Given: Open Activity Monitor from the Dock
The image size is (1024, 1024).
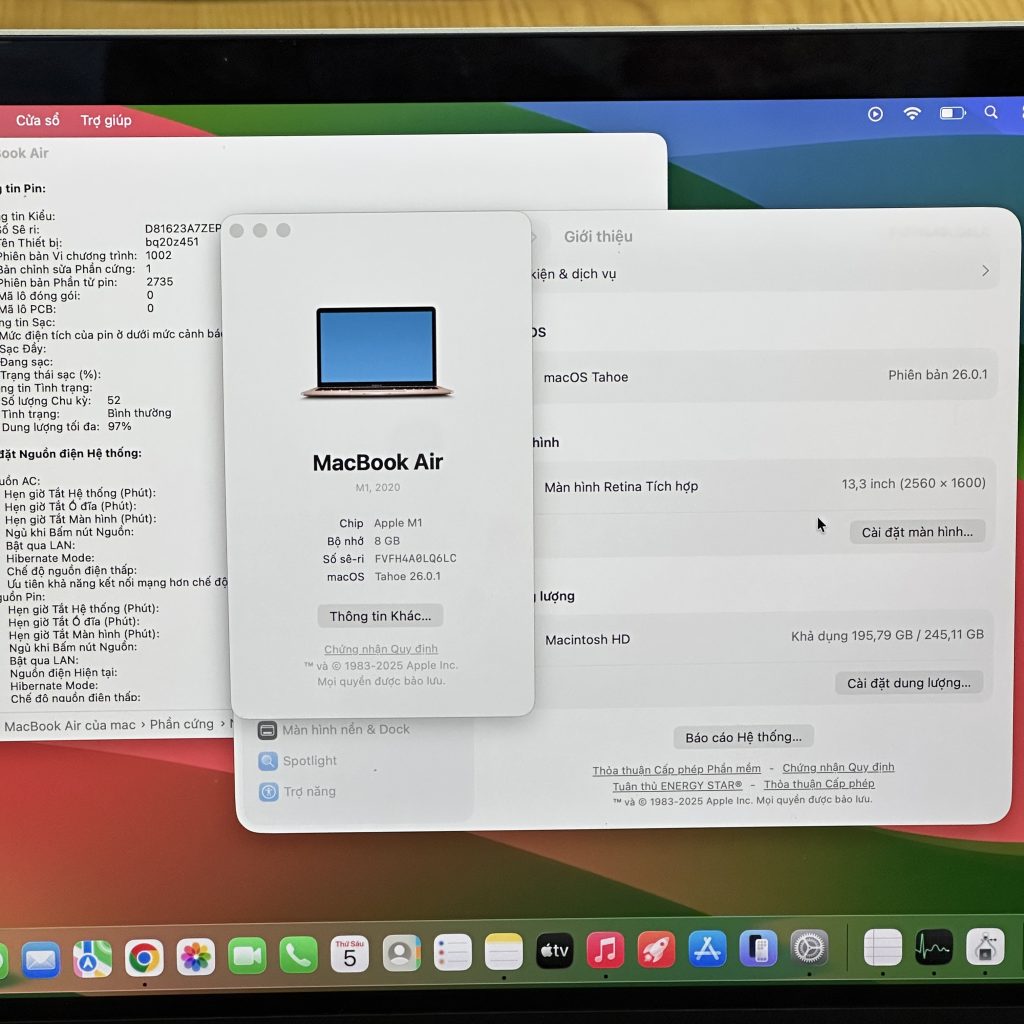Looking at the screenshot, I should [933, 948].
